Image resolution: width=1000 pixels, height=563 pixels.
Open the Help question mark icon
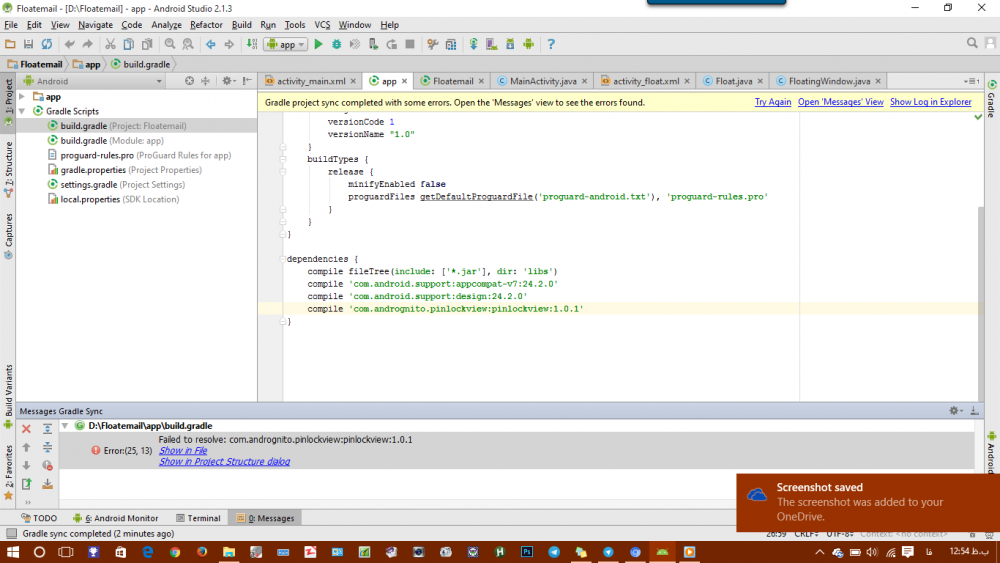click(x=551, y=44)
